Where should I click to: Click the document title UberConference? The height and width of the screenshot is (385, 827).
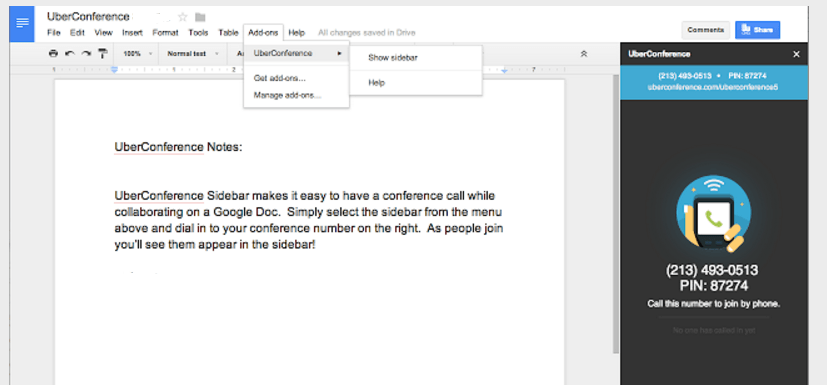(88, 17)
